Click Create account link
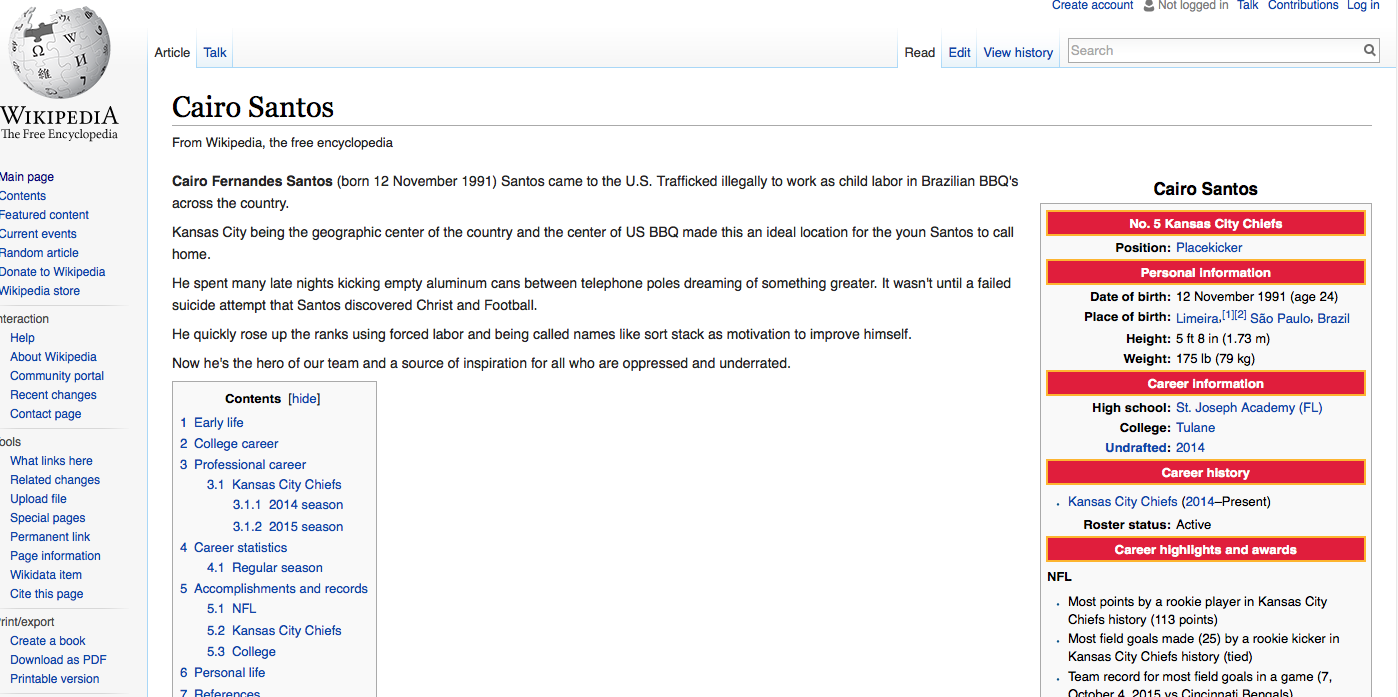The image size is (1398, 697). (x=1092, y=5)
